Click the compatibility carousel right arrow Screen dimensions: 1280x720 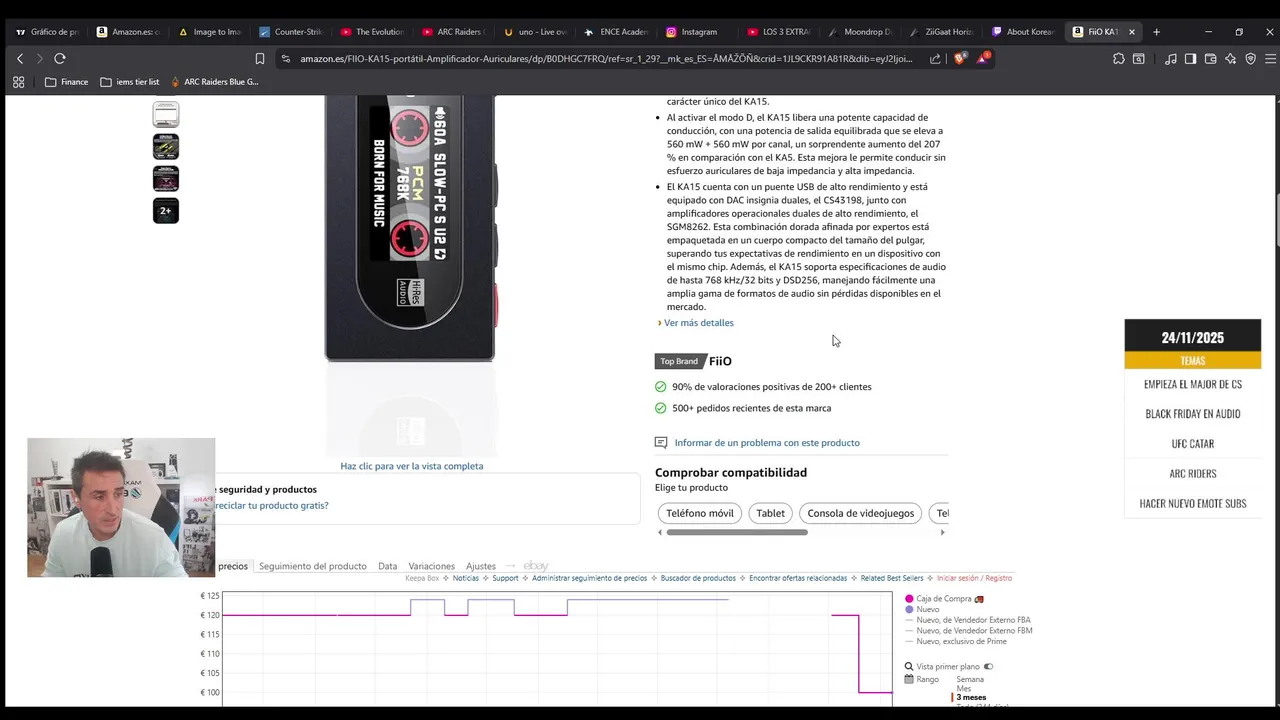(x=942, y=532)
